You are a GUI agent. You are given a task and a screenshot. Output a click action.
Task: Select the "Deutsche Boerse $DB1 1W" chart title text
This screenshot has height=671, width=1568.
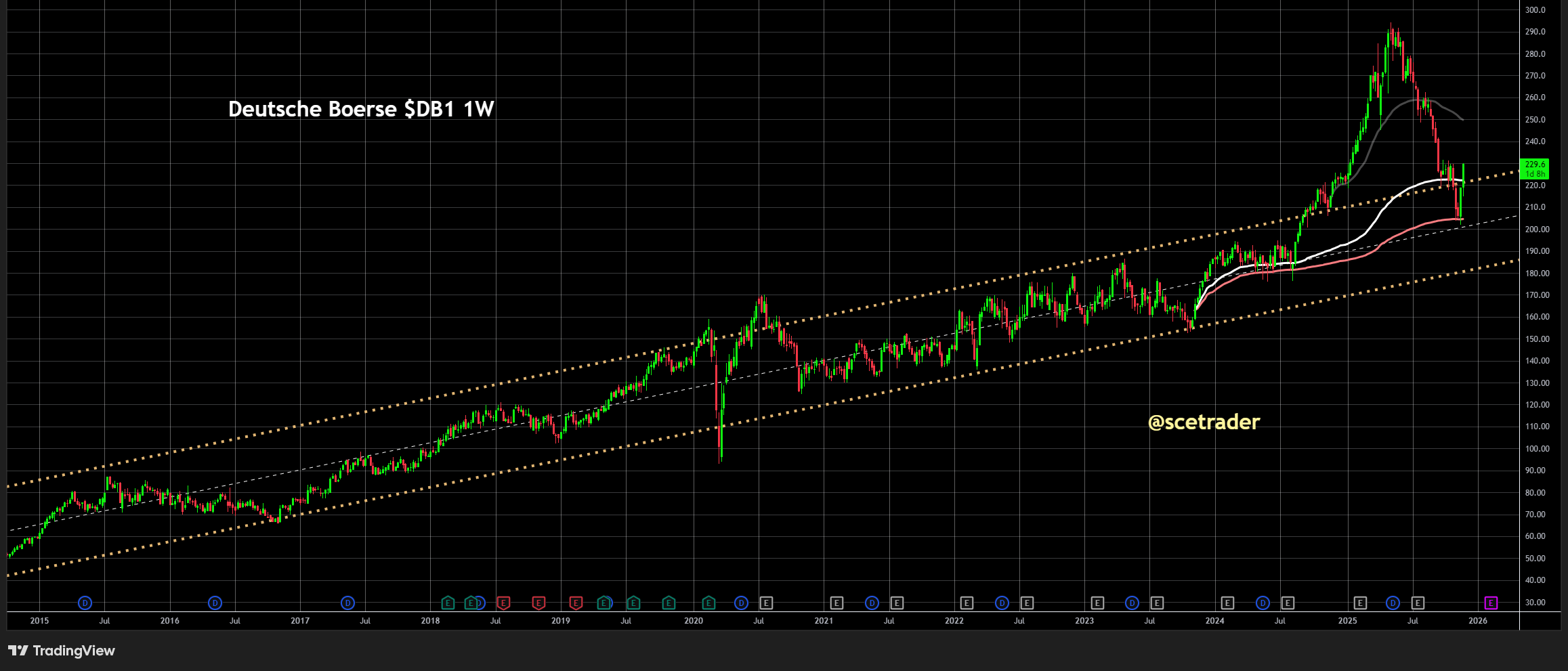pyautogui.click(x=361, y=109)
